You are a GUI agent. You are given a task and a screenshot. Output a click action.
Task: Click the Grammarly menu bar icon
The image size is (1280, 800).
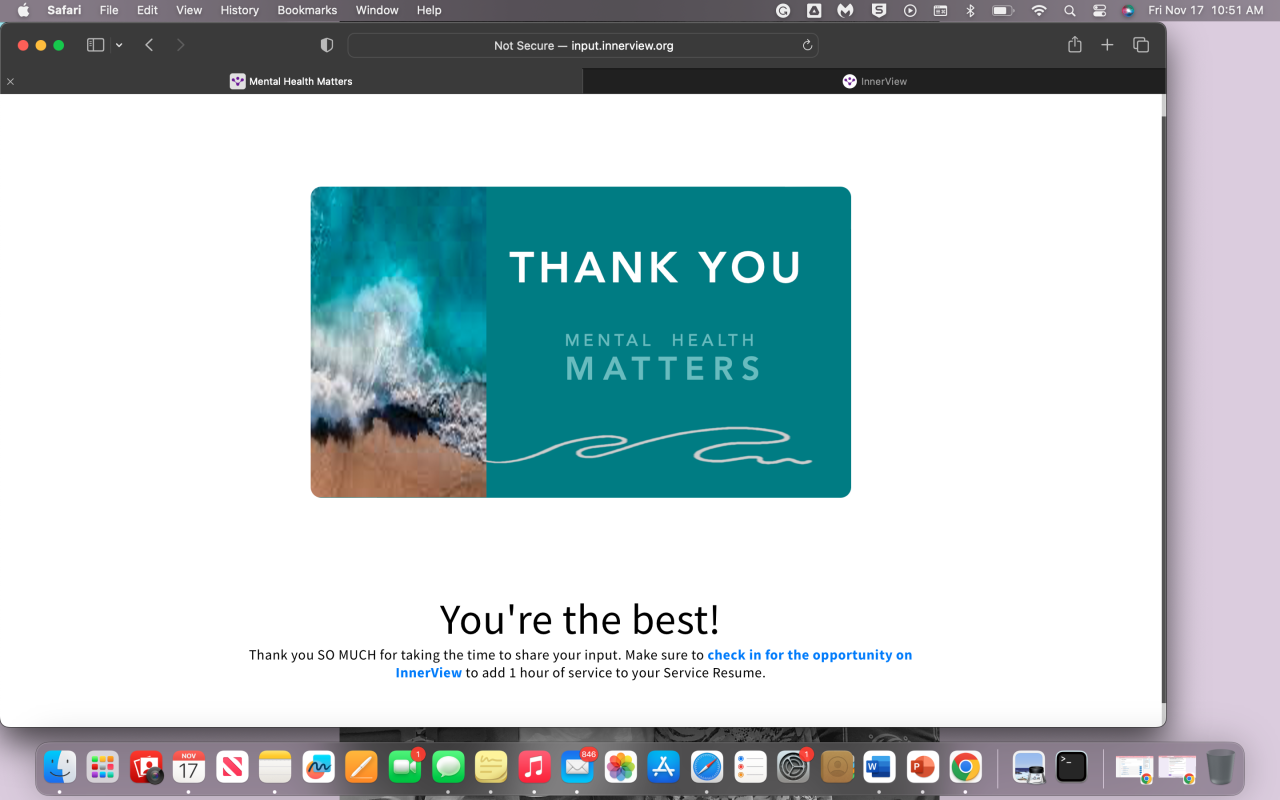pyautogui.click(x=783, y=10)
